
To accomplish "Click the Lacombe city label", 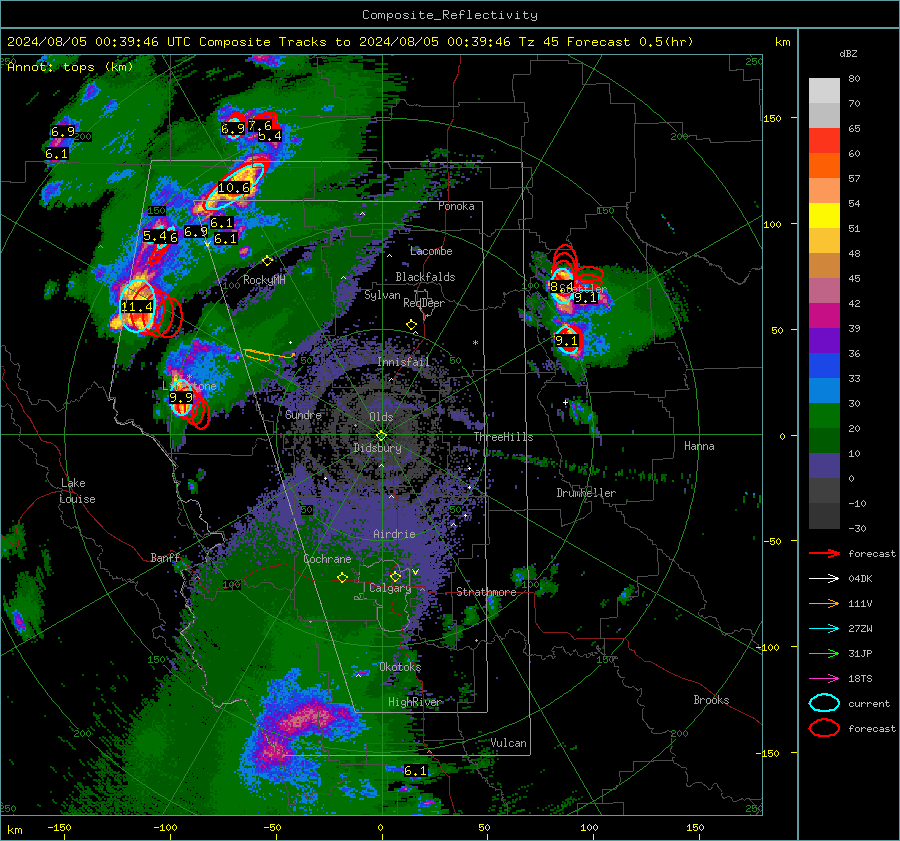I will click(x=431, y=251).
